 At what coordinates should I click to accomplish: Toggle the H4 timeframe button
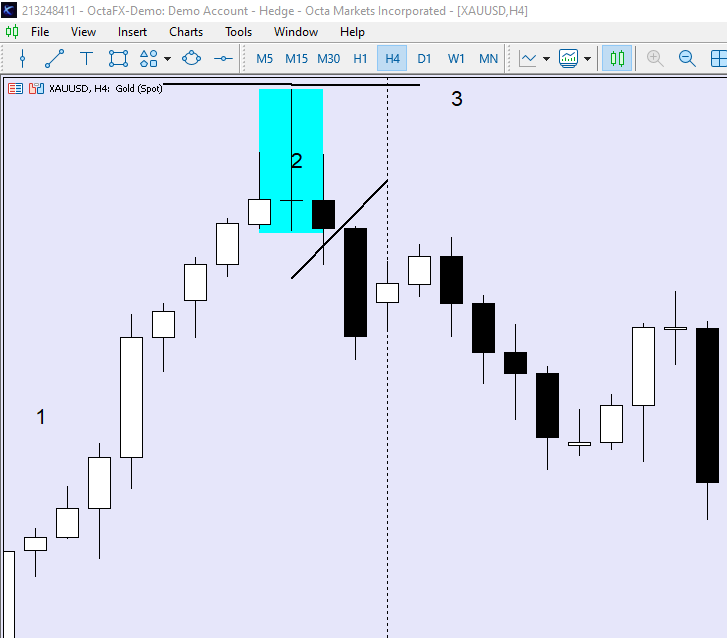[x=392, y=59]
